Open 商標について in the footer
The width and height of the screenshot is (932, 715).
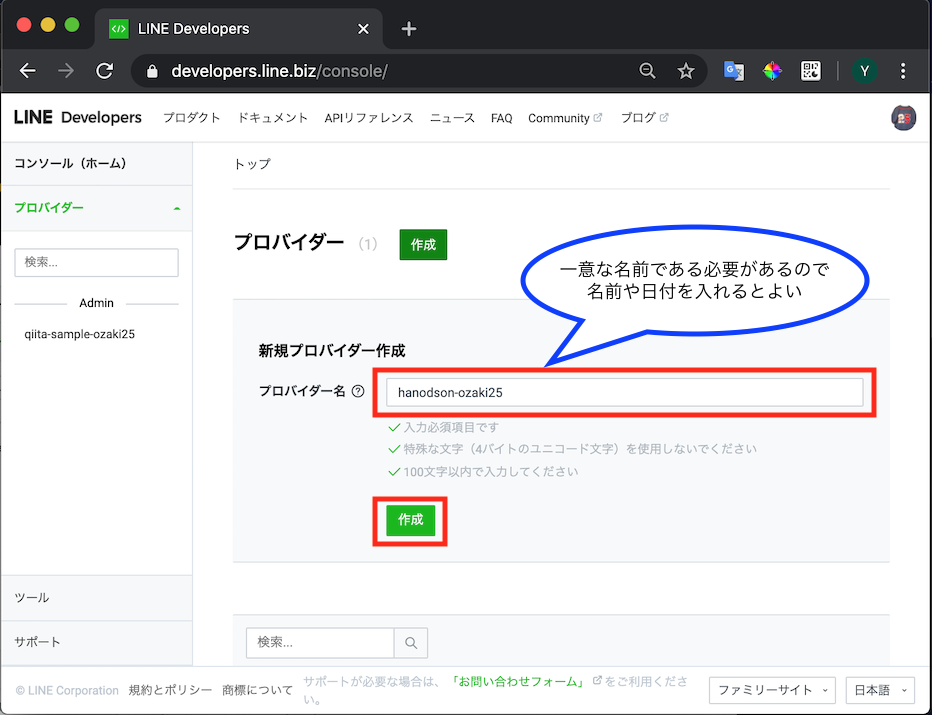click(x=257, y=690)
